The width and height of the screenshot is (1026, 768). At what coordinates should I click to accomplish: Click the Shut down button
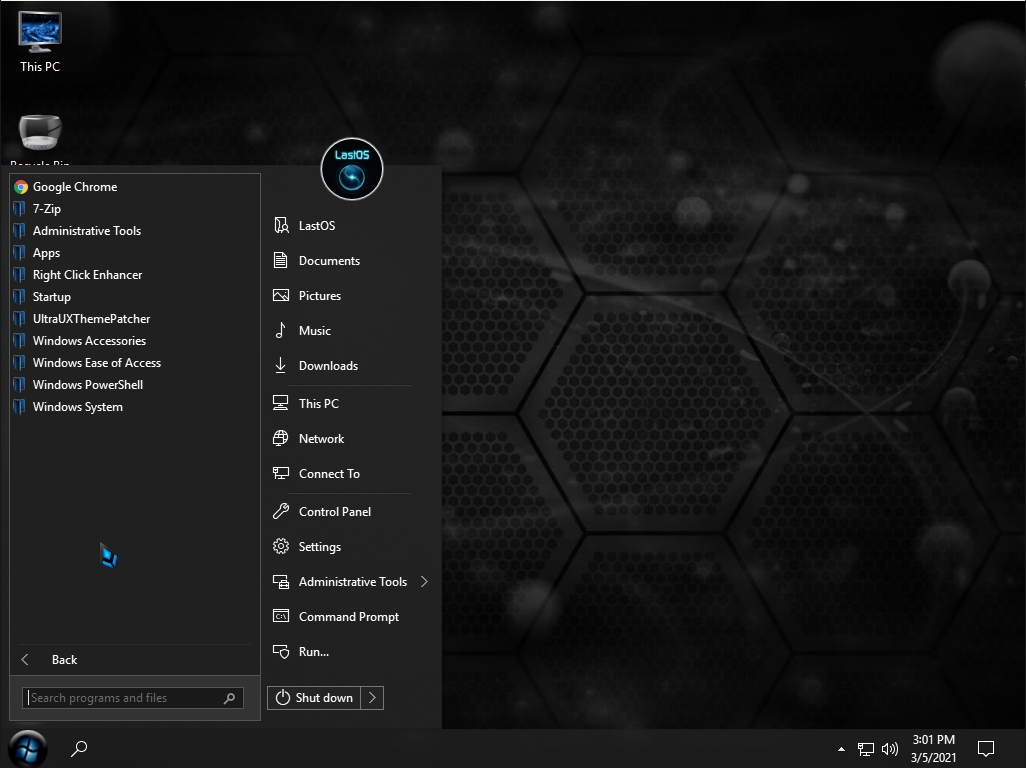click(314, 698)
